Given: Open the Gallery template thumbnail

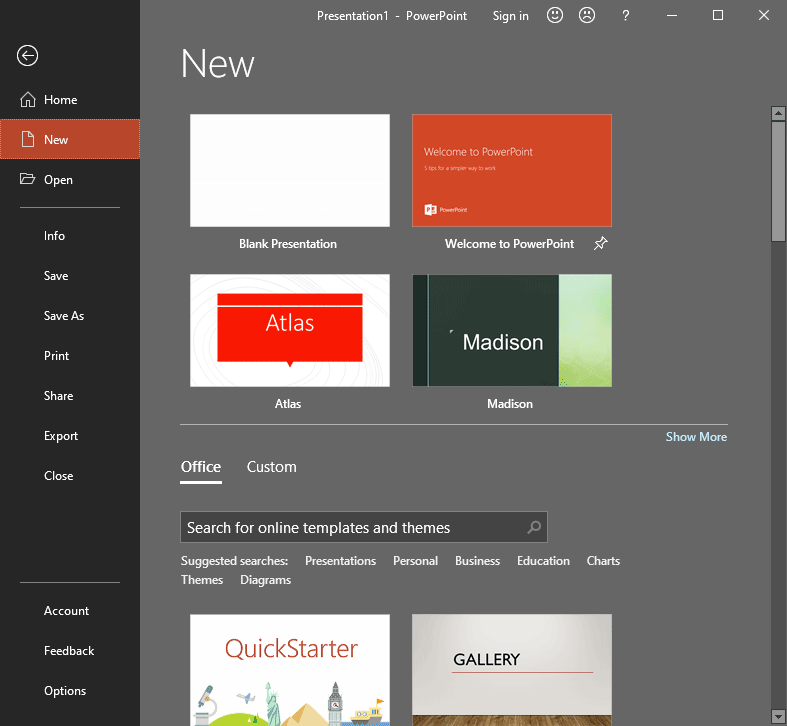Looking at the screenshot, I should (x=512, y=670).
